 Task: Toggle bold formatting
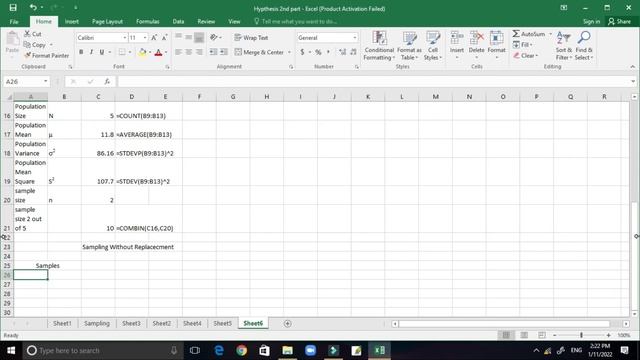(81, 52)
